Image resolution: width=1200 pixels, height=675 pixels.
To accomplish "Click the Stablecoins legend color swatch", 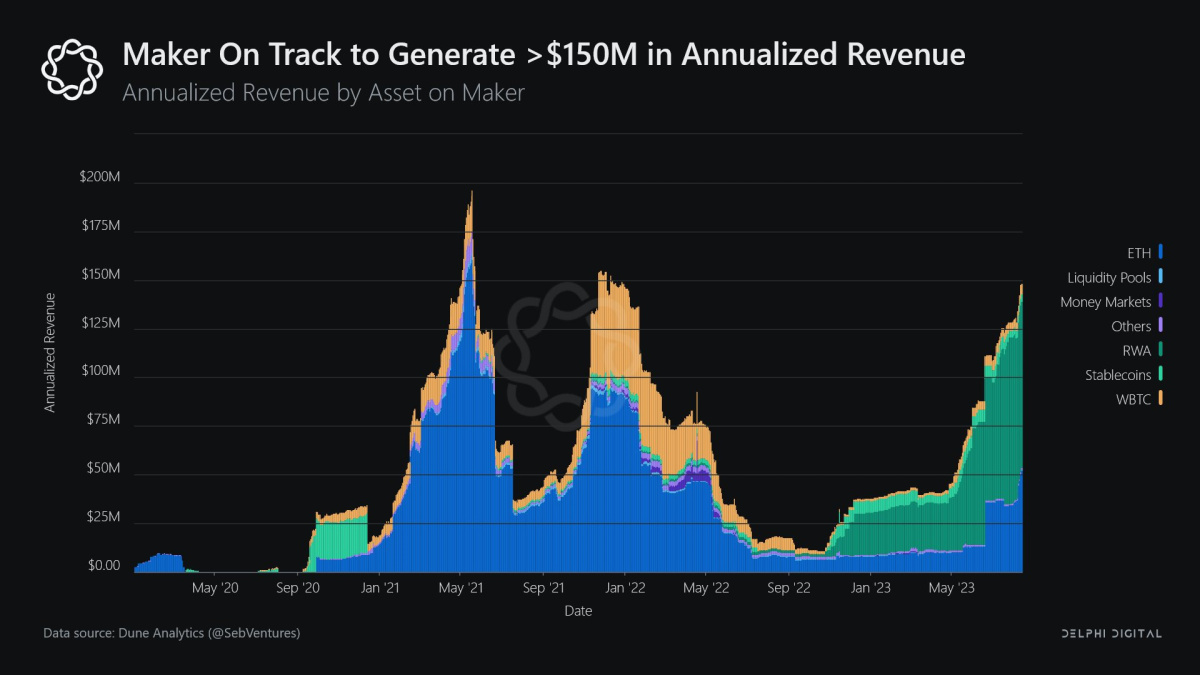I will (x=1161, y=375).
